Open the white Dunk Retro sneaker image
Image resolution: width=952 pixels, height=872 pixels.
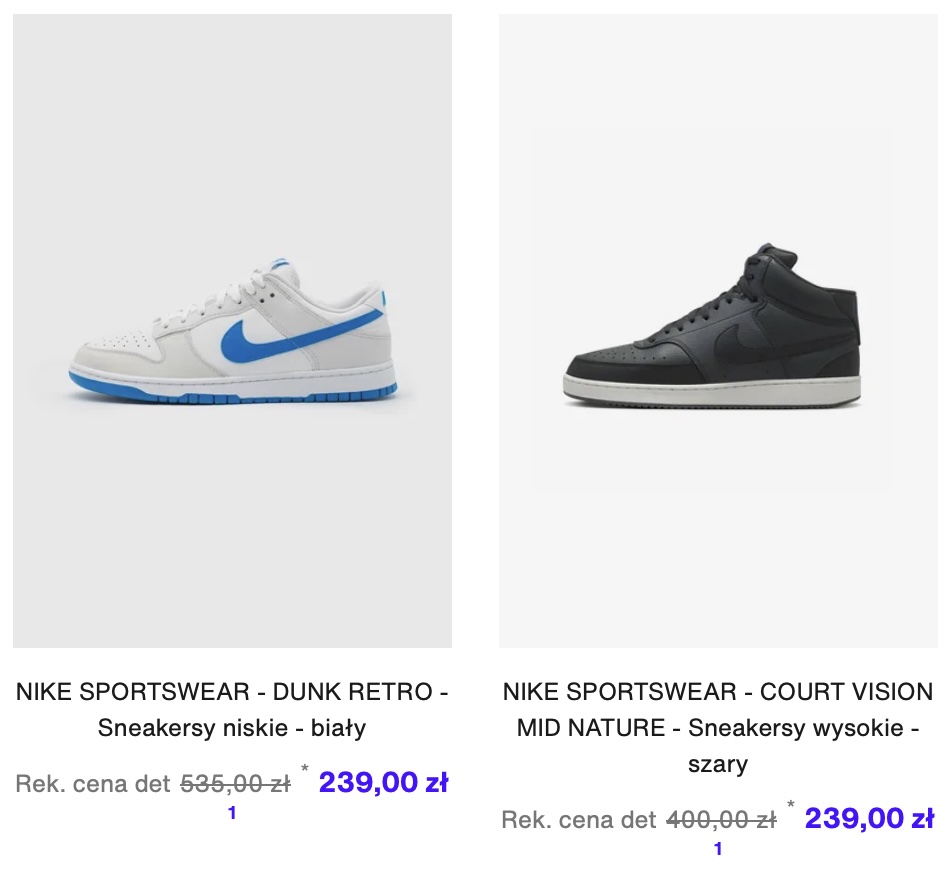point(232,331)
